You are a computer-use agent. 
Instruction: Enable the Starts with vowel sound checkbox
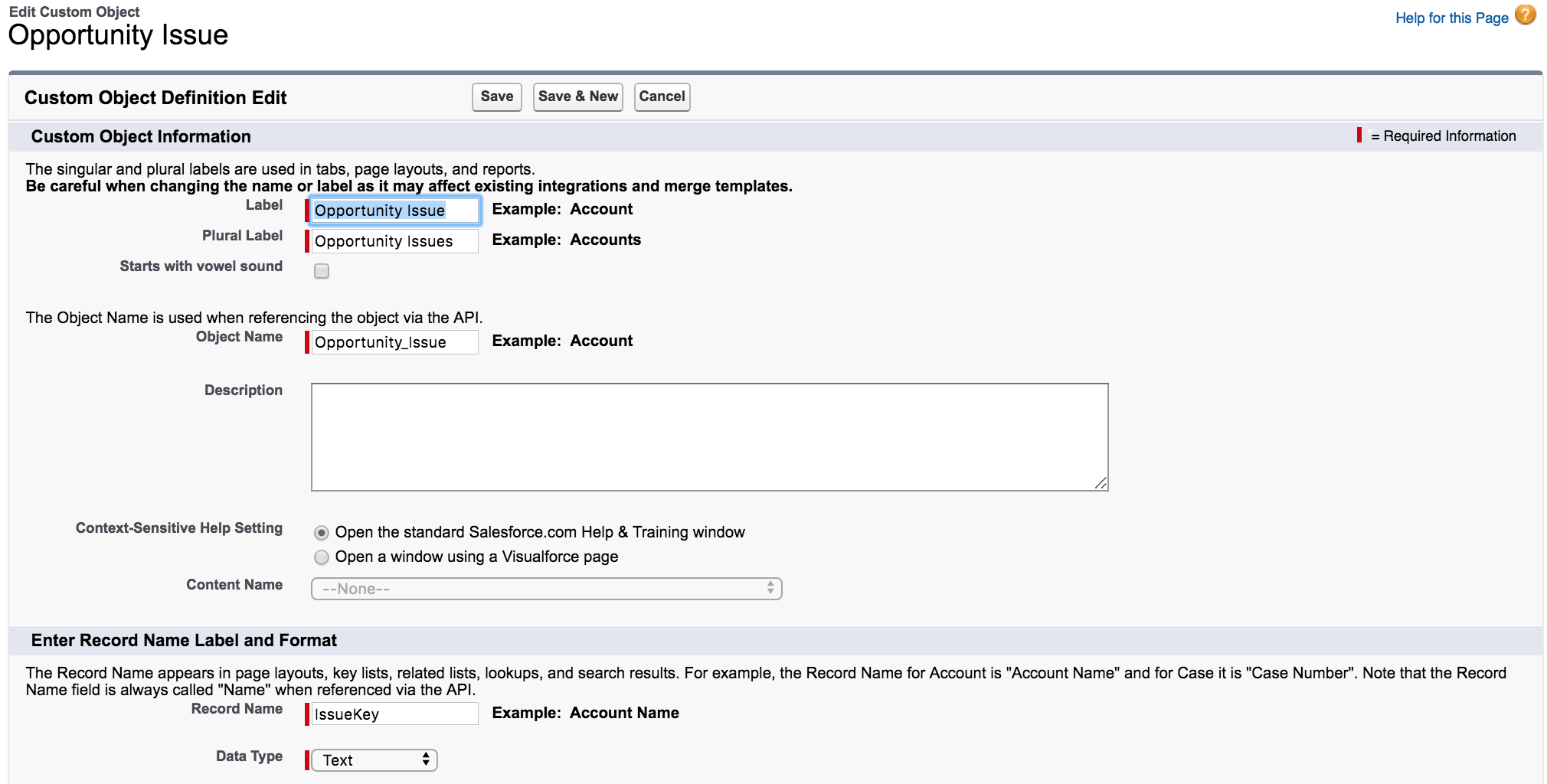click(x=322, y=271)
